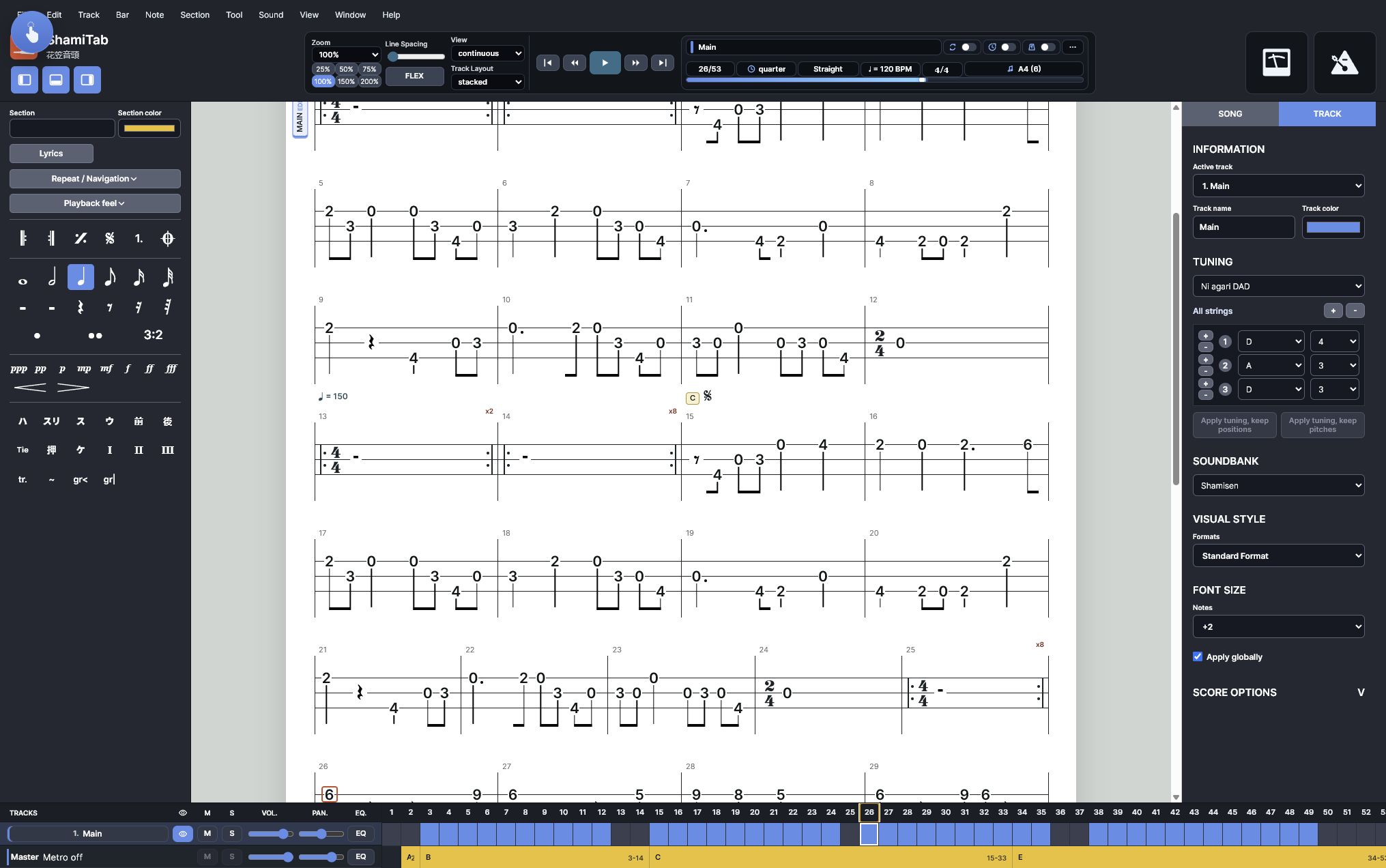Apply the ハ hajiki technique
Image resolution: width=1386 pixels, height=868 pixels.
23,422
